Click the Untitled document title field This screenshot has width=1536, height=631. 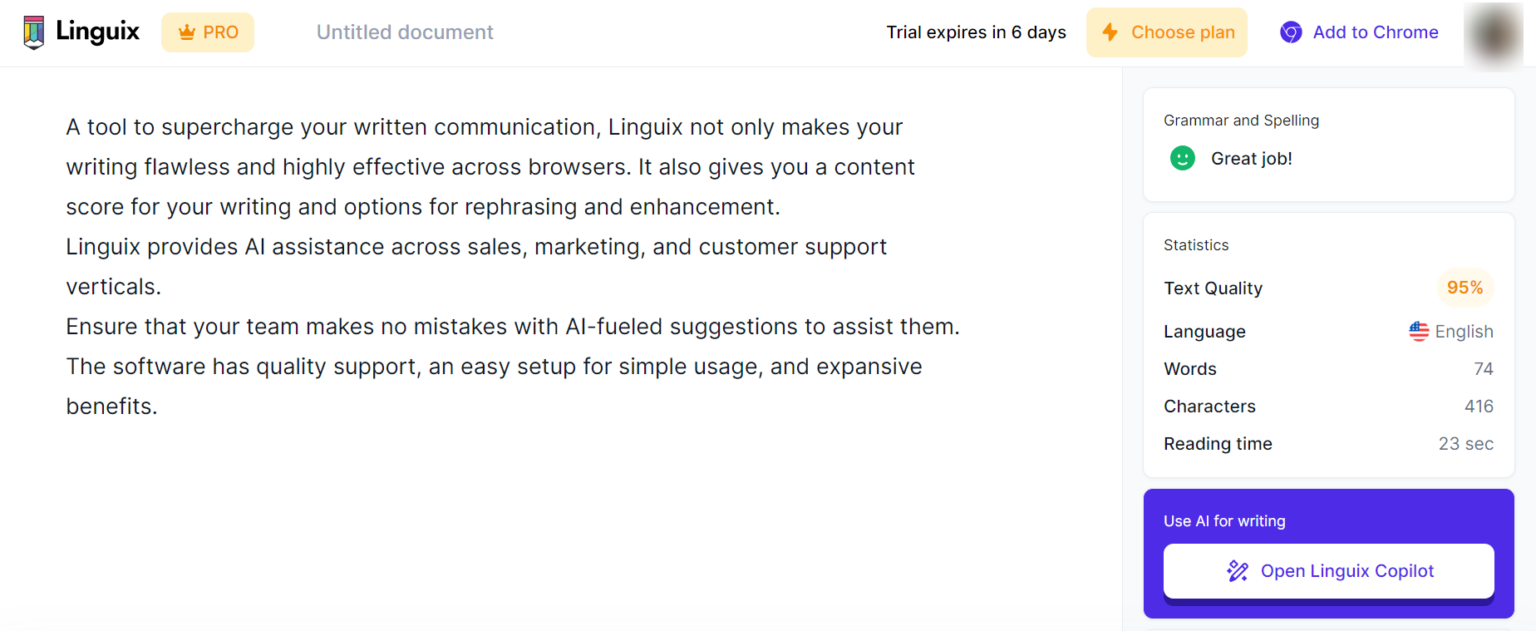click(404, 31)
